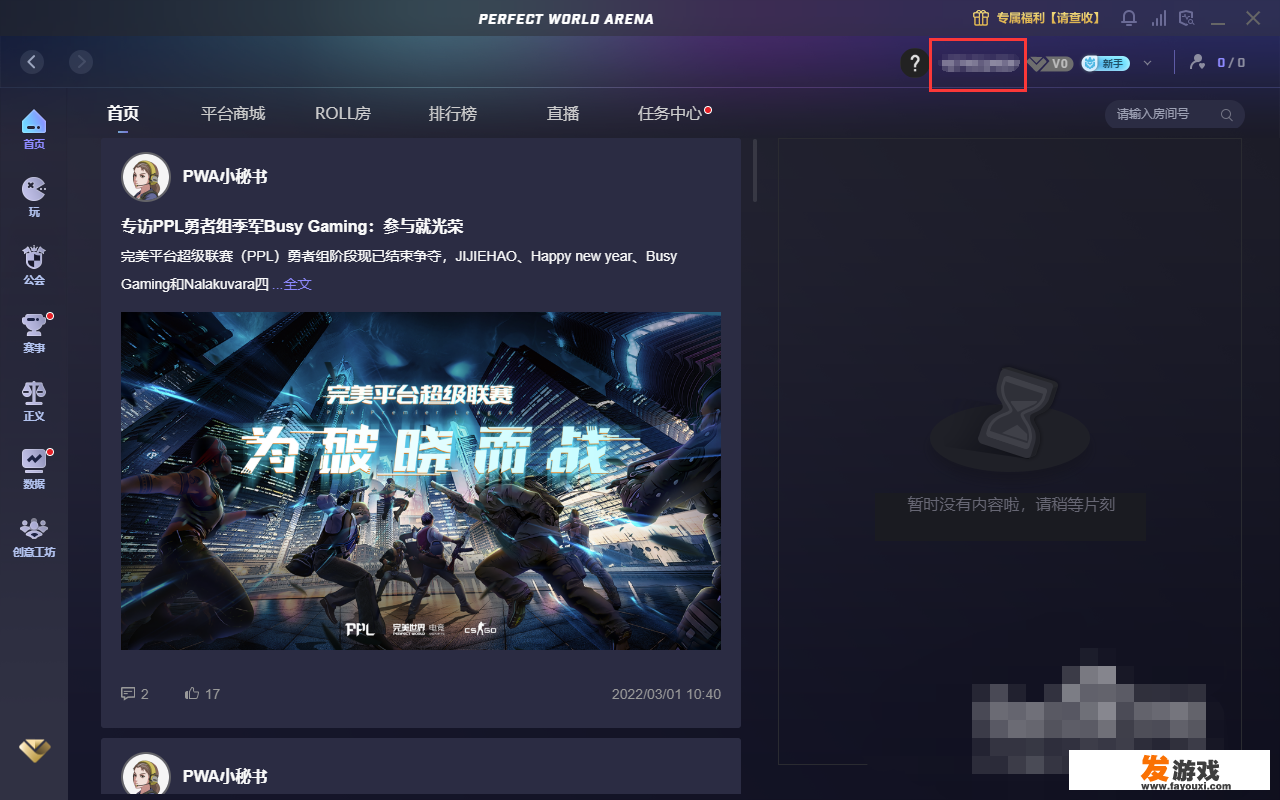1280x800 pixels.
Task: Click 专属福利【请查收】 link
Action: click(1048, 18)
